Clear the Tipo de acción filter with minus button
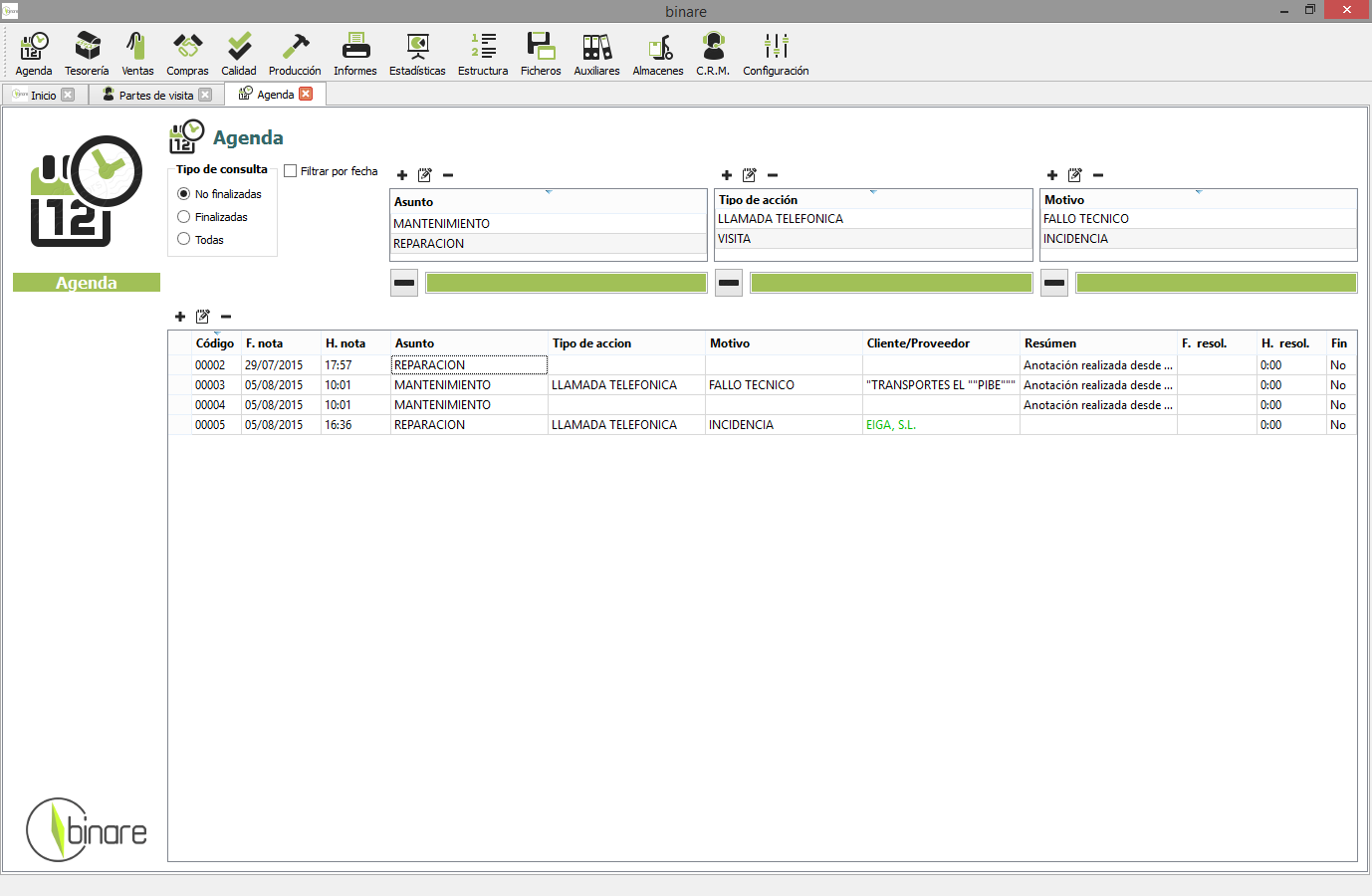Image resolution: width=1372 pixels, height=896 pixels. click(729, 283)
